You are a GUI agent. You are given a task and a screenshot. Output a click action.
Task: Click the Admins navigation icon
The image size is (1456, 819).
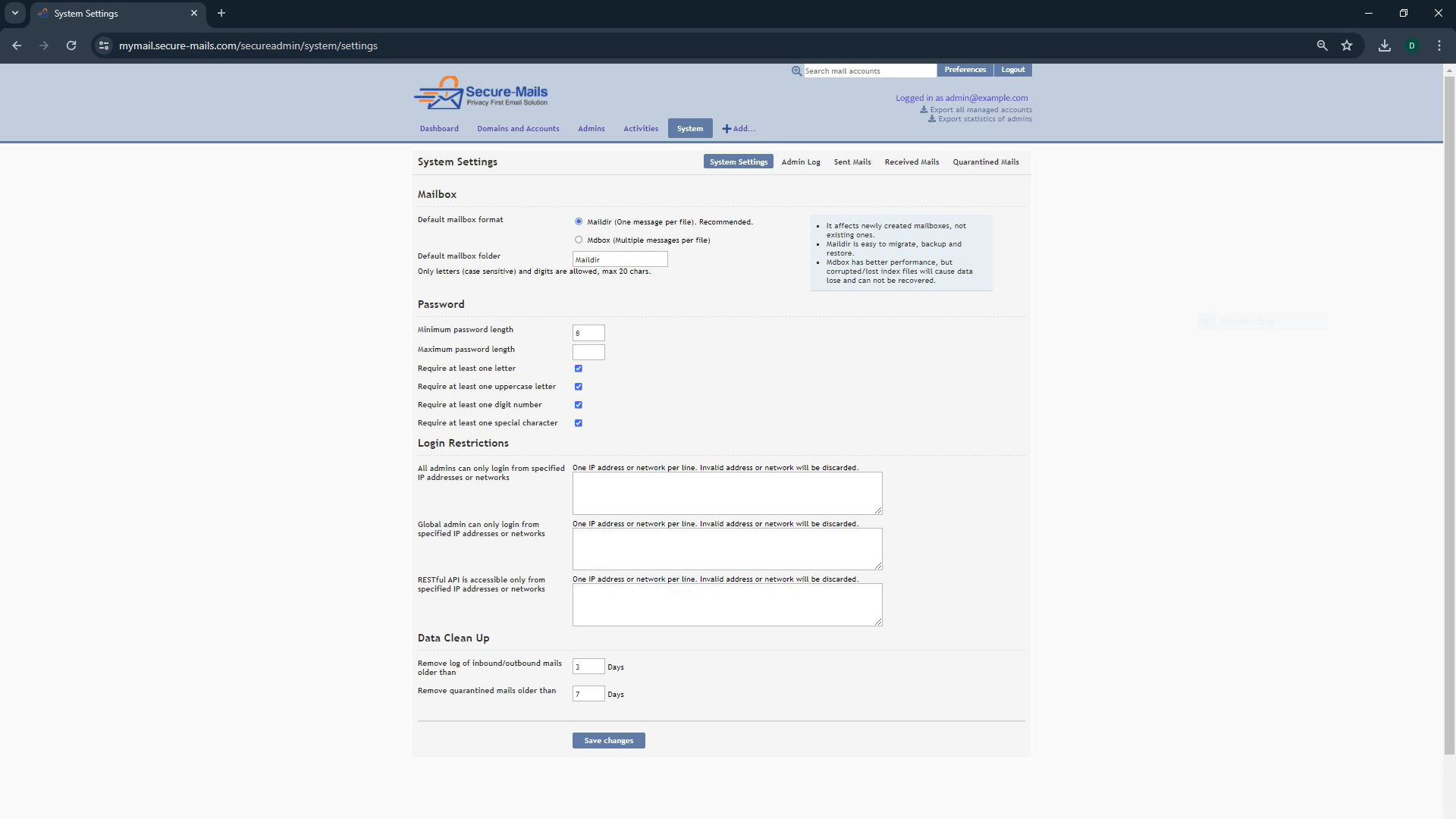(x=591, y=128)
